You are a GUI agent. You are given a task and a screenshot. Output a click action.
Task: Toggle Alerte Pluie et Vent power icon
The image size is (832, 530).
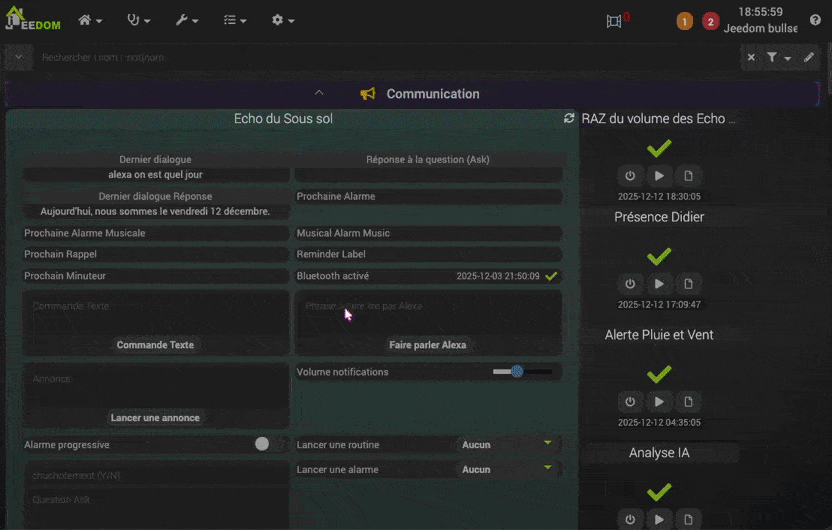(630, 402)
